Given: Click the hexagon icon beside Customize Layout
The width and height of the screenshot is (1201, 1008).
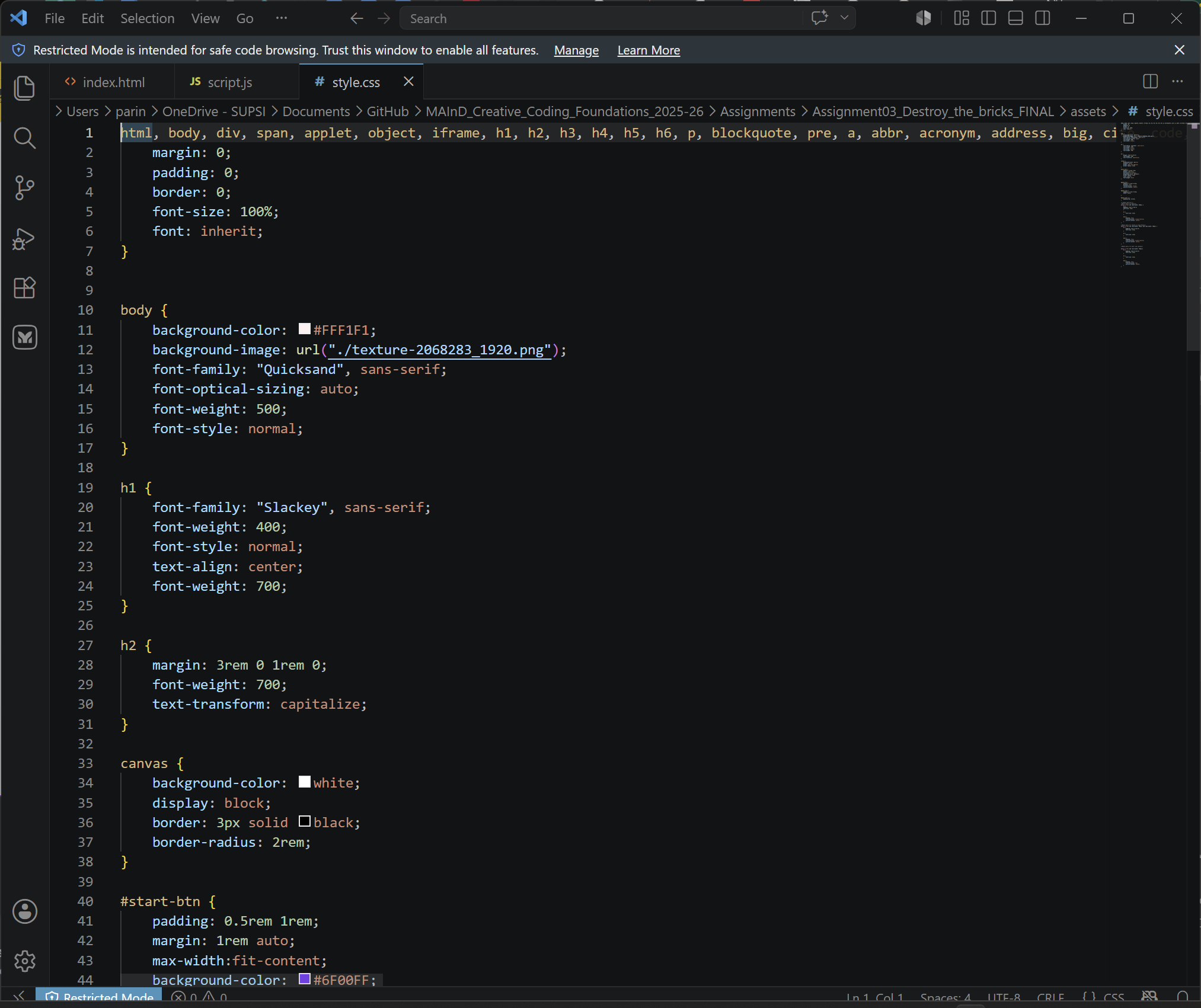Looking at the screenshot, I should (924, 18).
